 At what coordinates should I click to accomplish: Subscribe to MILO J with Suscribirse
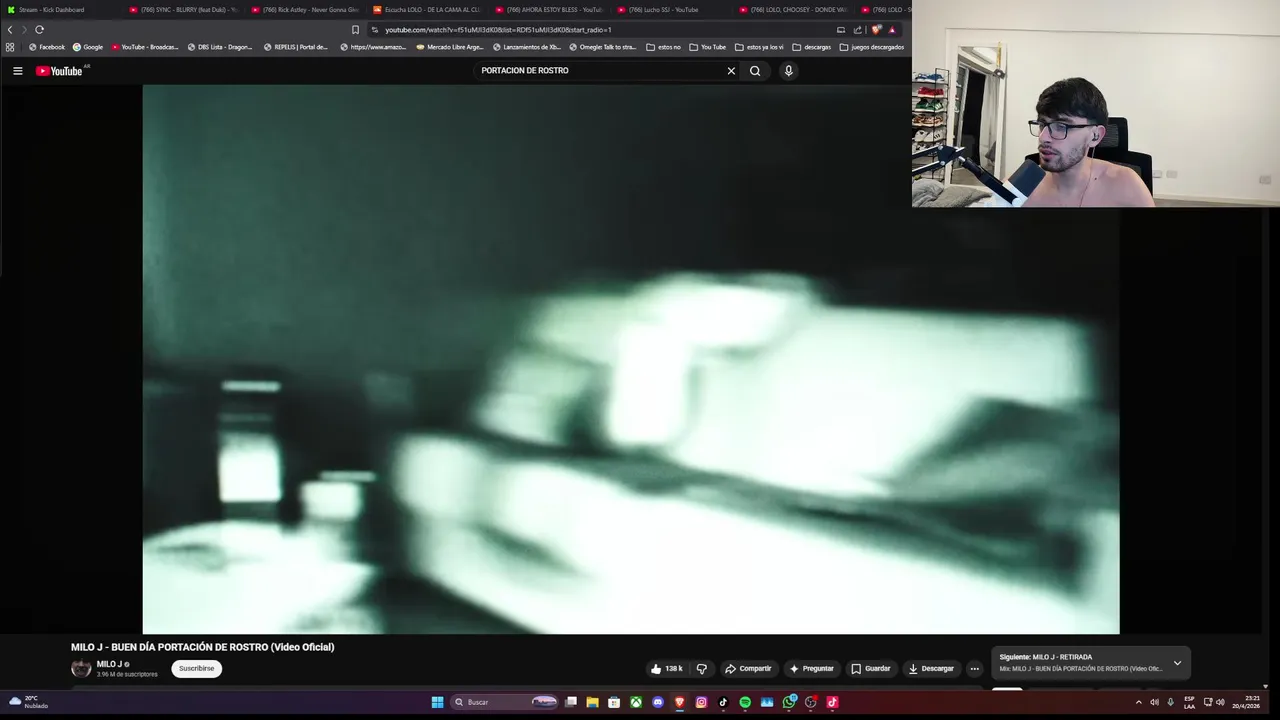[196, 668]
